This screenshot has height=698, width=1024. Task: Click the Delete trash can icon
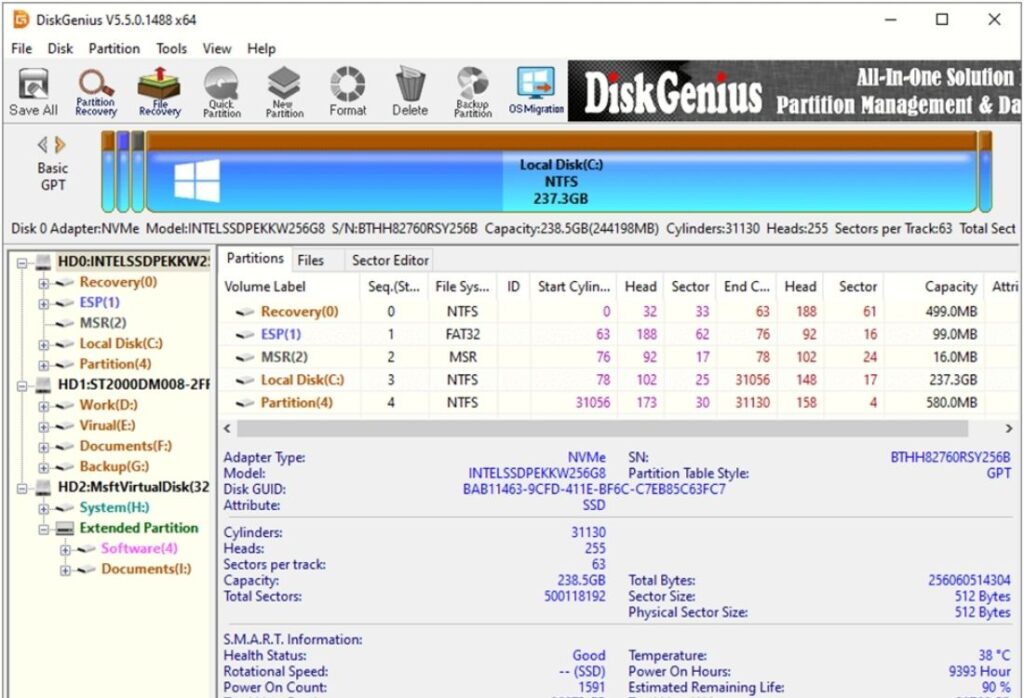pos(409,91)
